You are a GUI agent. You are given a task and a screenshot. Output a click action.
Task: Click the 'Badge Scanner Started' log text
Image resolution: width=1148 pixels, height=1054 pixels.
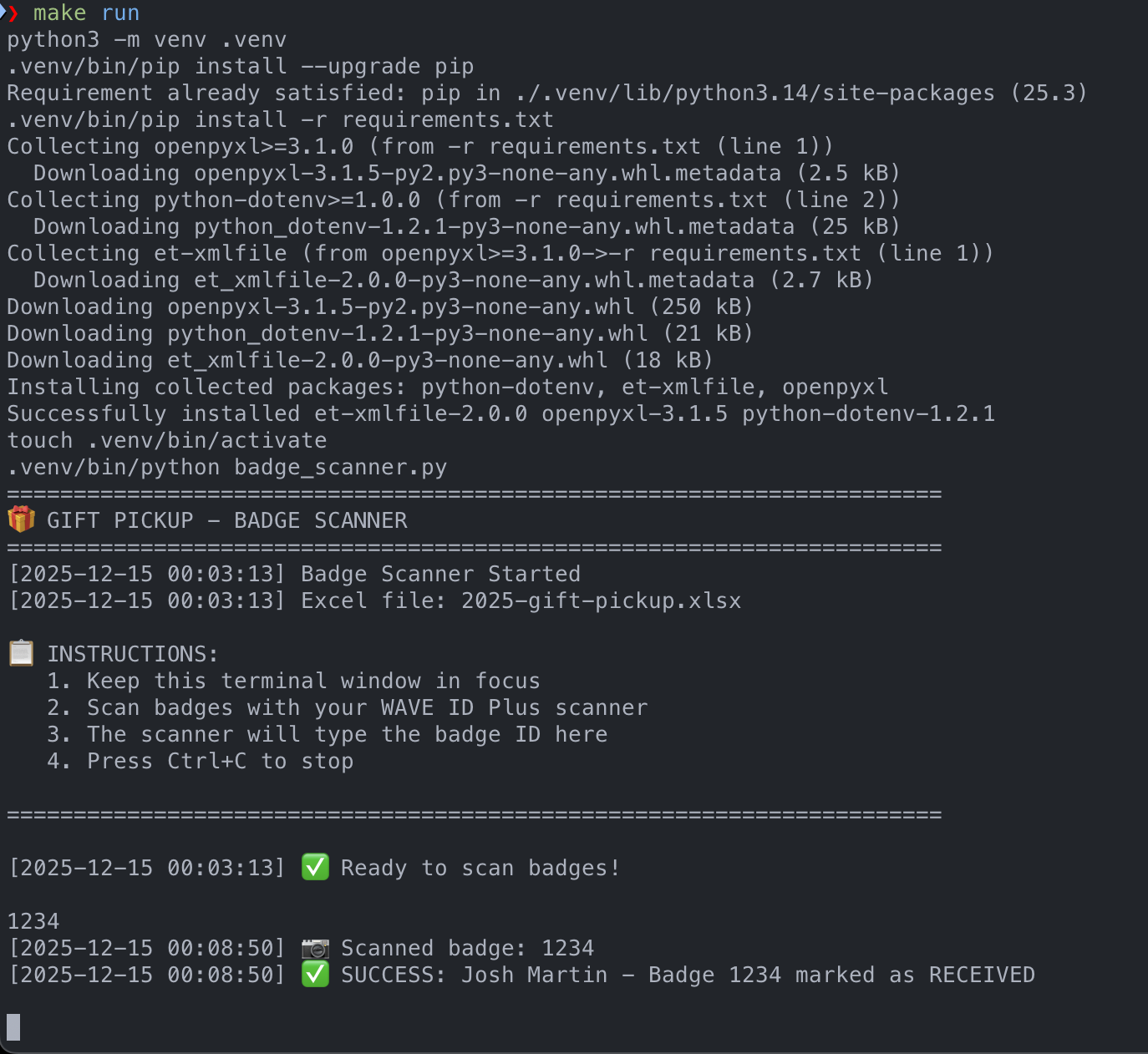440,574
